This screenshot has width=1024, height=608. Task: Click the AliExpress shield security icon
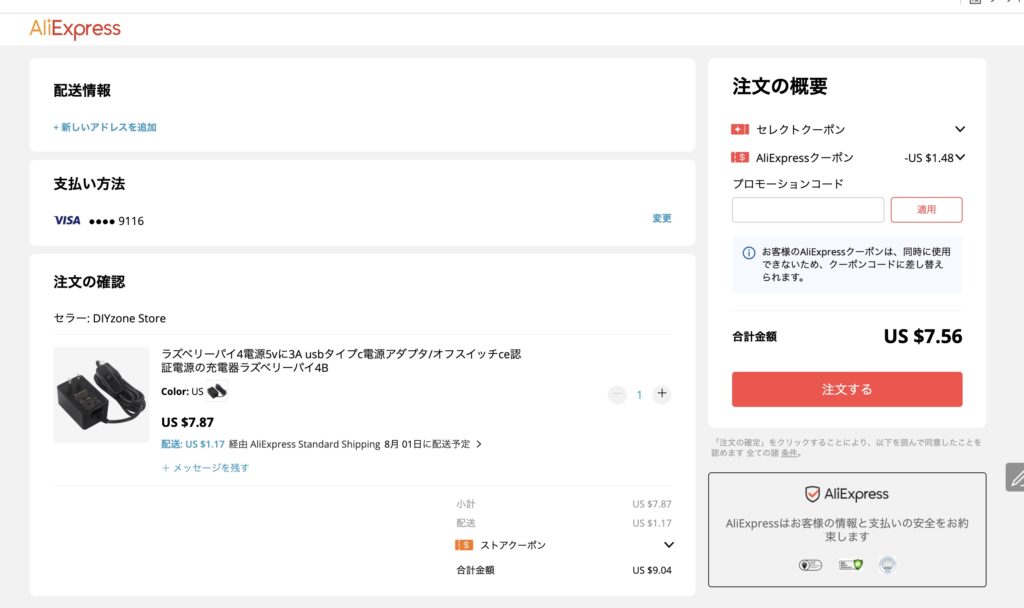click(812, 494)
